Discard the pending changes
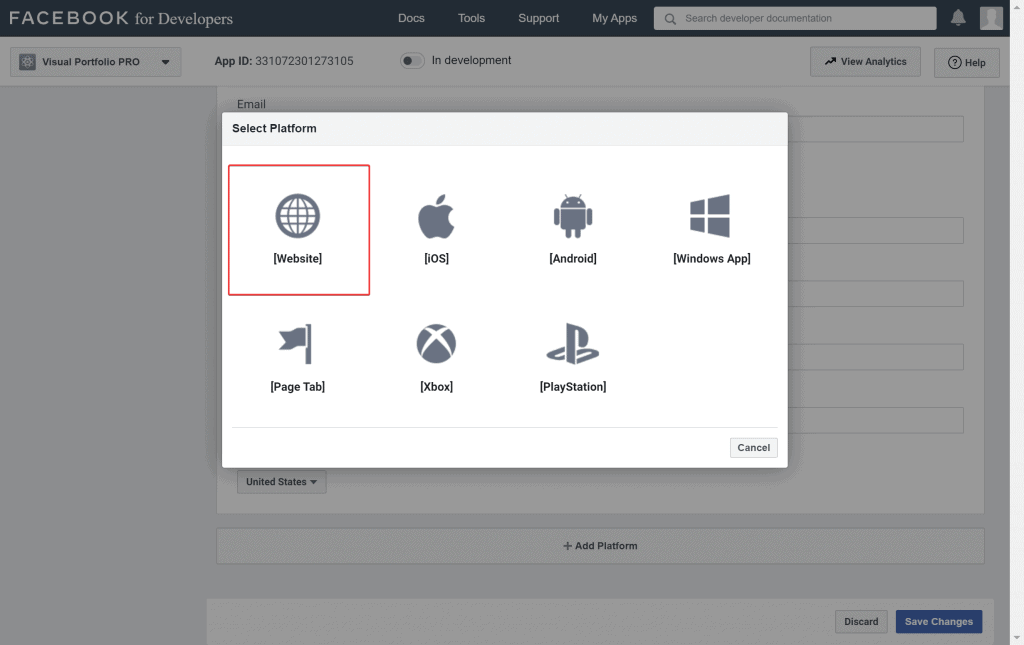 click(x=861, y=621)
